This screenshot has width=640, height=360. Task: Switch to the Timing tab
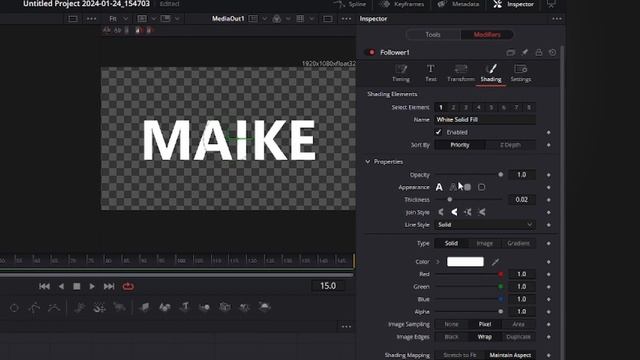tap(401, 73)
